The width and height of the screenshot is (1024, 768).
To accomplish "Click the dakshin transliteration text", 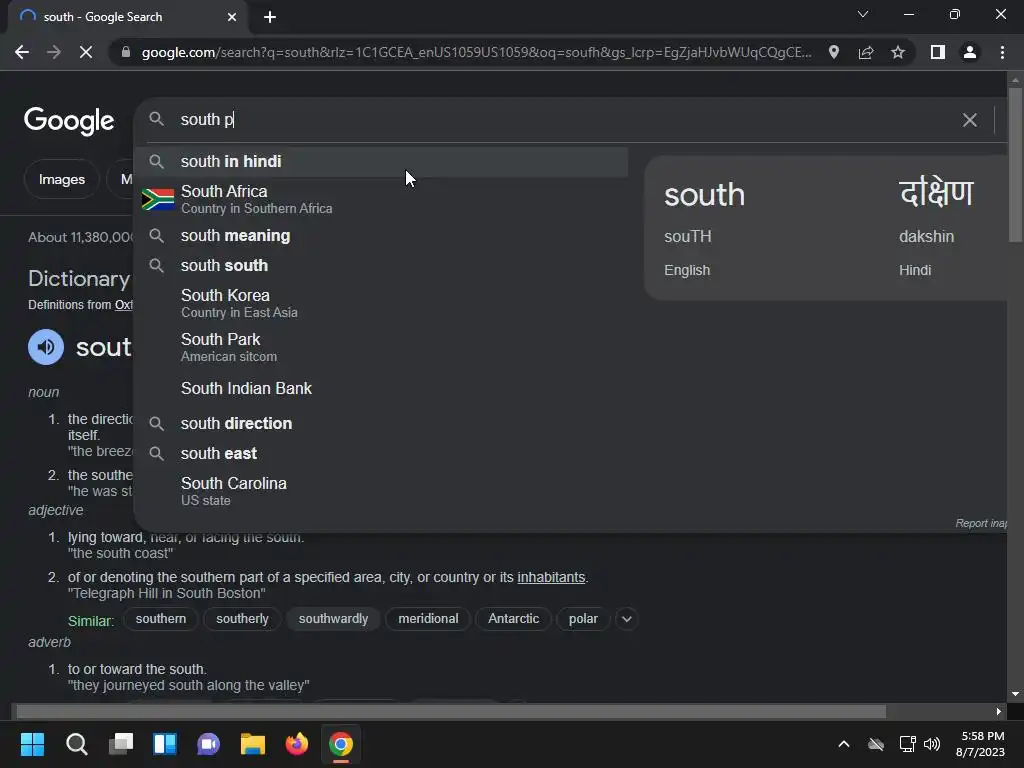I will (x=926, y=236).
